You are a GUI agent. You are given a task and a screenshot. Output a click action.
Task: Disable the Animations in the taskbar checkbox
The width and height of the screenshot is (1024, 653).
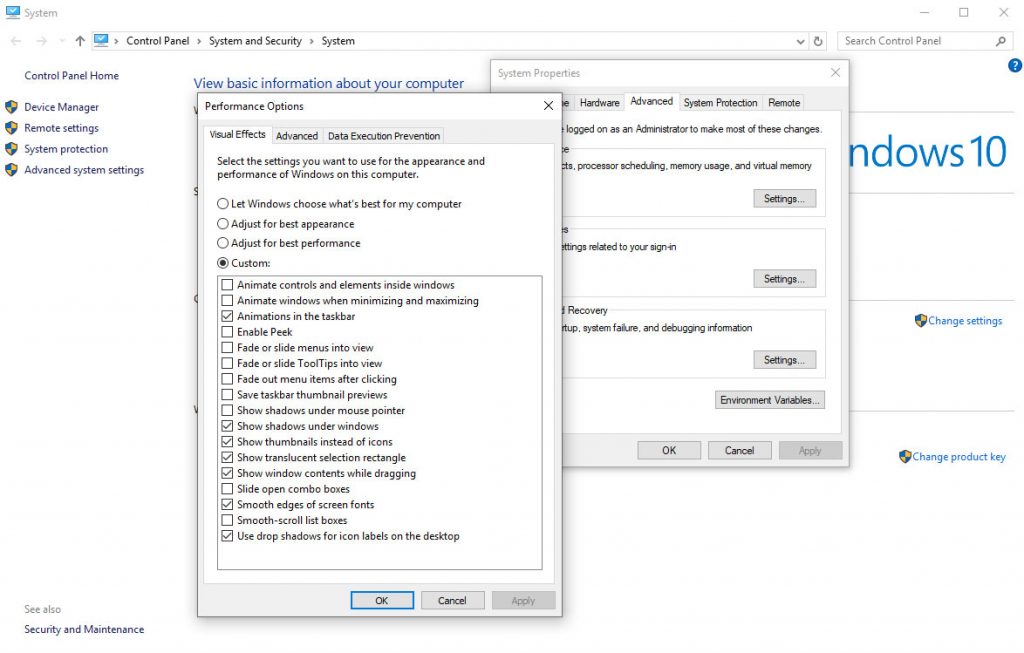coord(227,317)
